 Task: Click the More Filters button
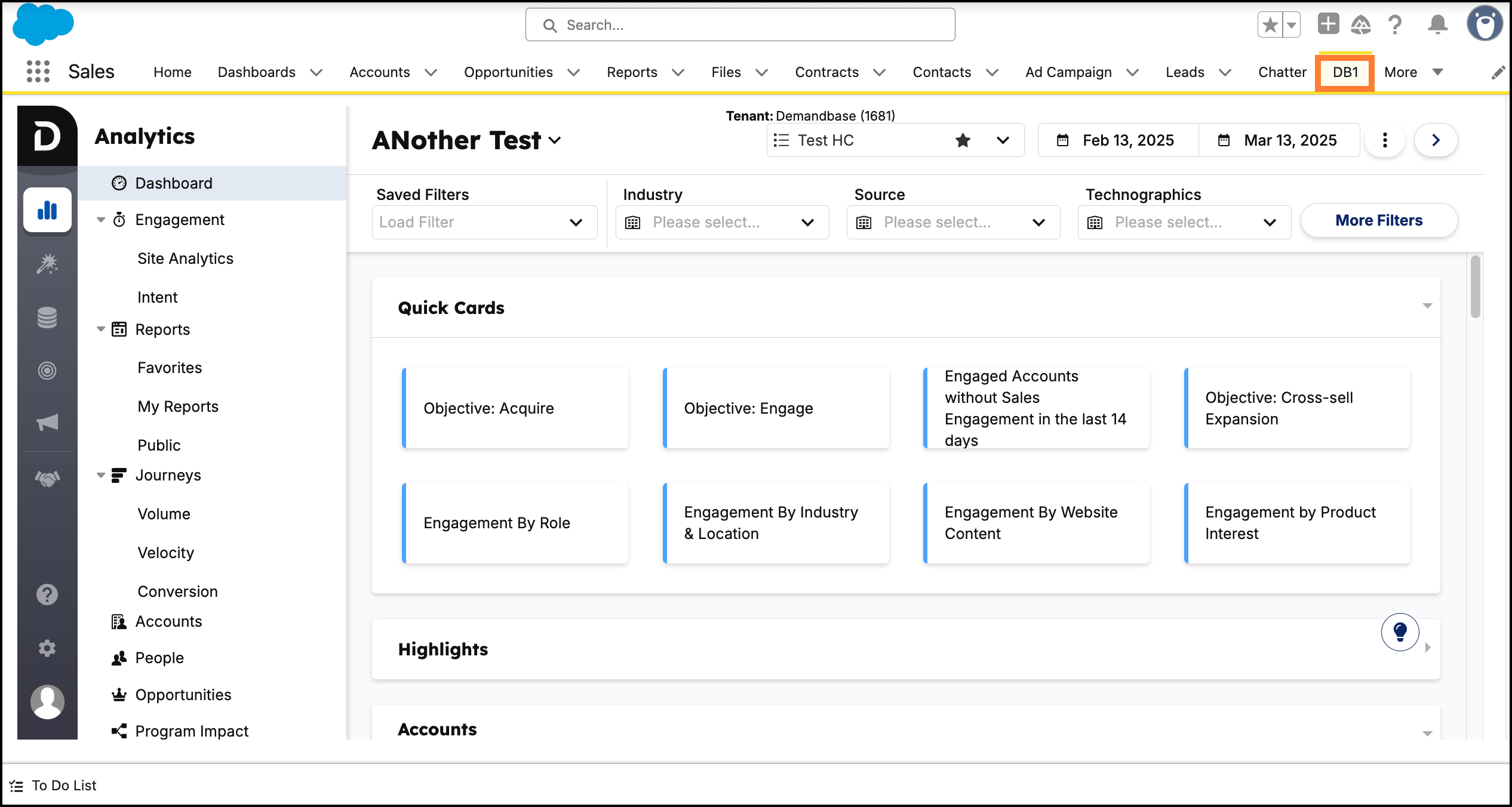coord(1379,220)
